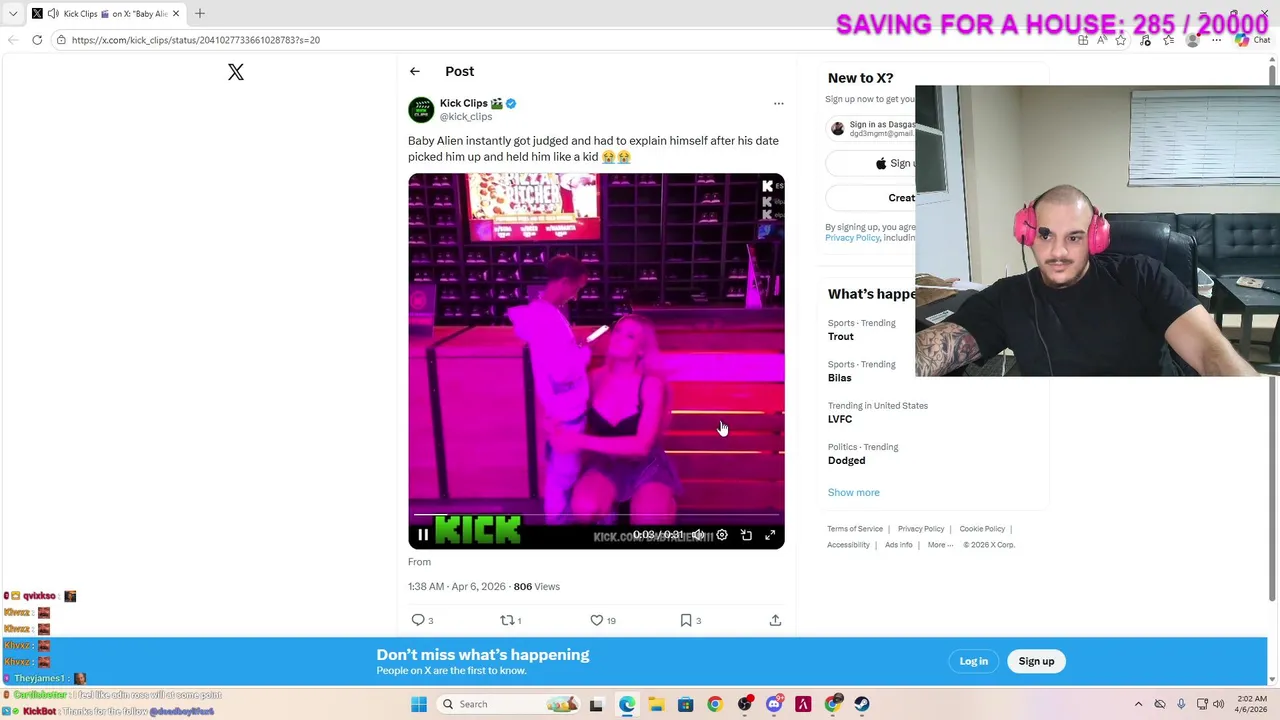Seek the video on the progress bar
The height and width of the screenshot is (720, 1280).
596,516
